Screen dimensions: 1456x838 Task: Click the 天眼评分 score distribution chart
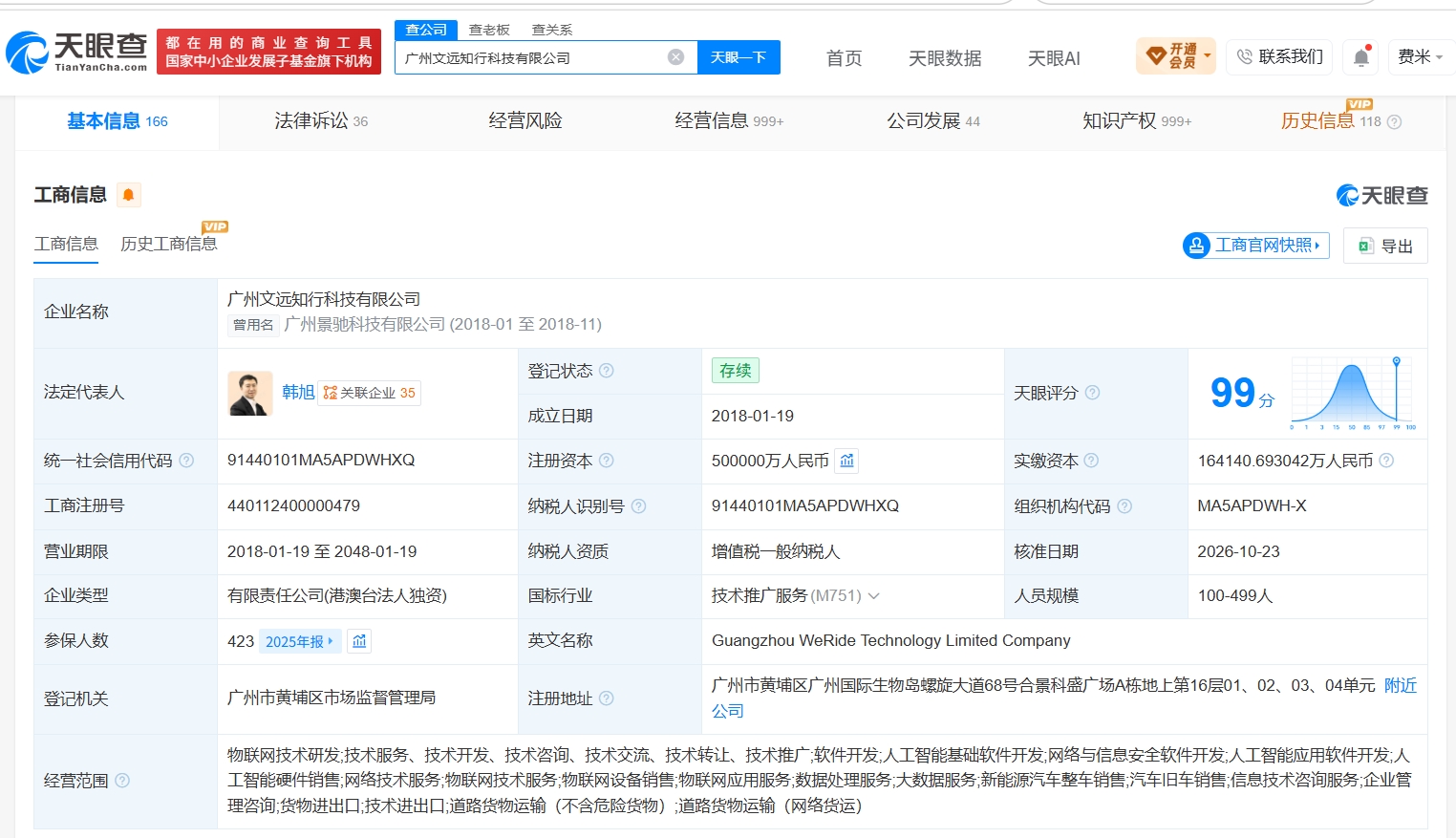click(1353, 393)
